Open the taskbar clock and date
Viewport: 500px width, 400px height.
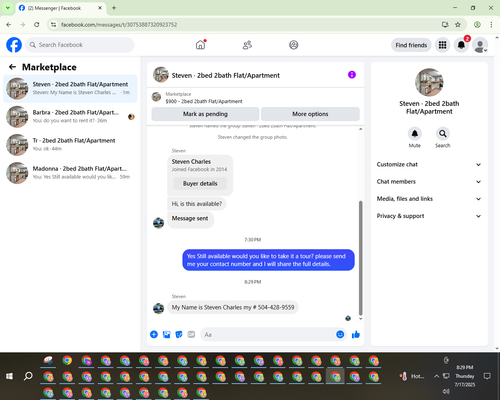[465, 376]
